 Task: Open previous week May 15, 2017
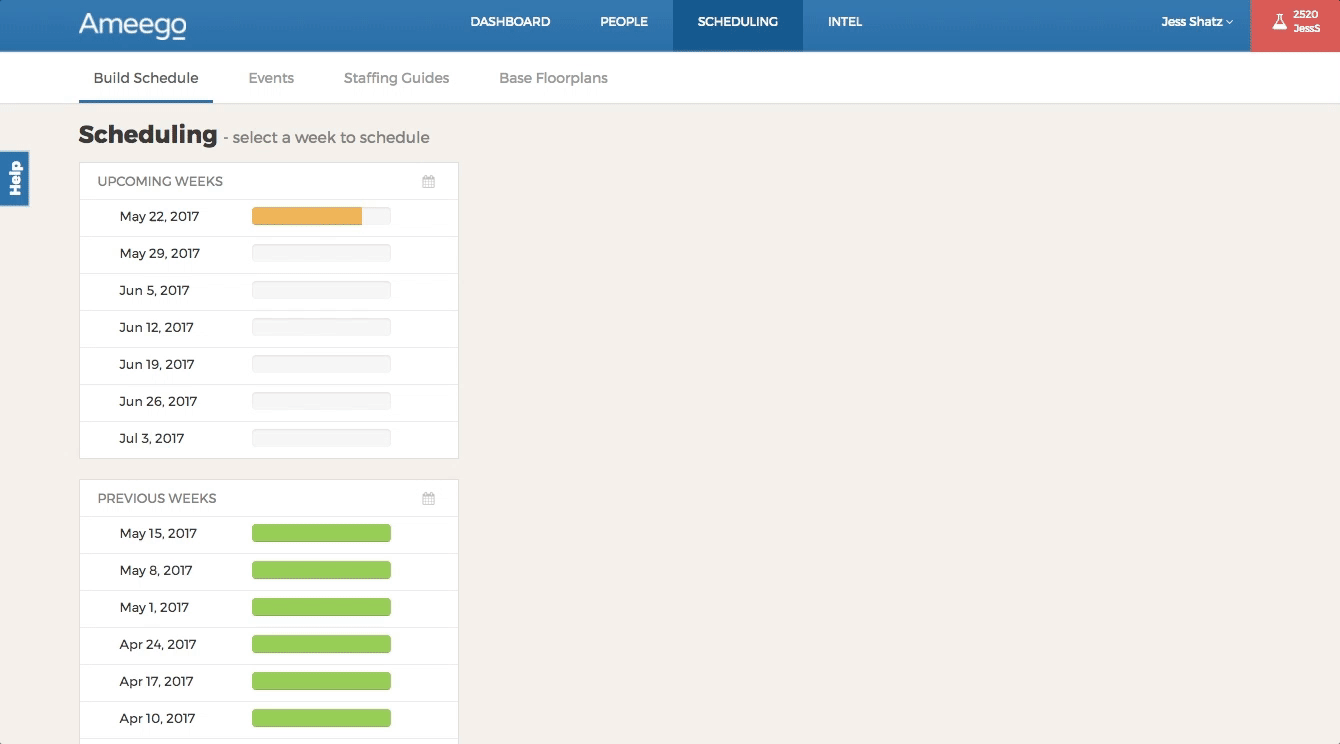[269, 534]
